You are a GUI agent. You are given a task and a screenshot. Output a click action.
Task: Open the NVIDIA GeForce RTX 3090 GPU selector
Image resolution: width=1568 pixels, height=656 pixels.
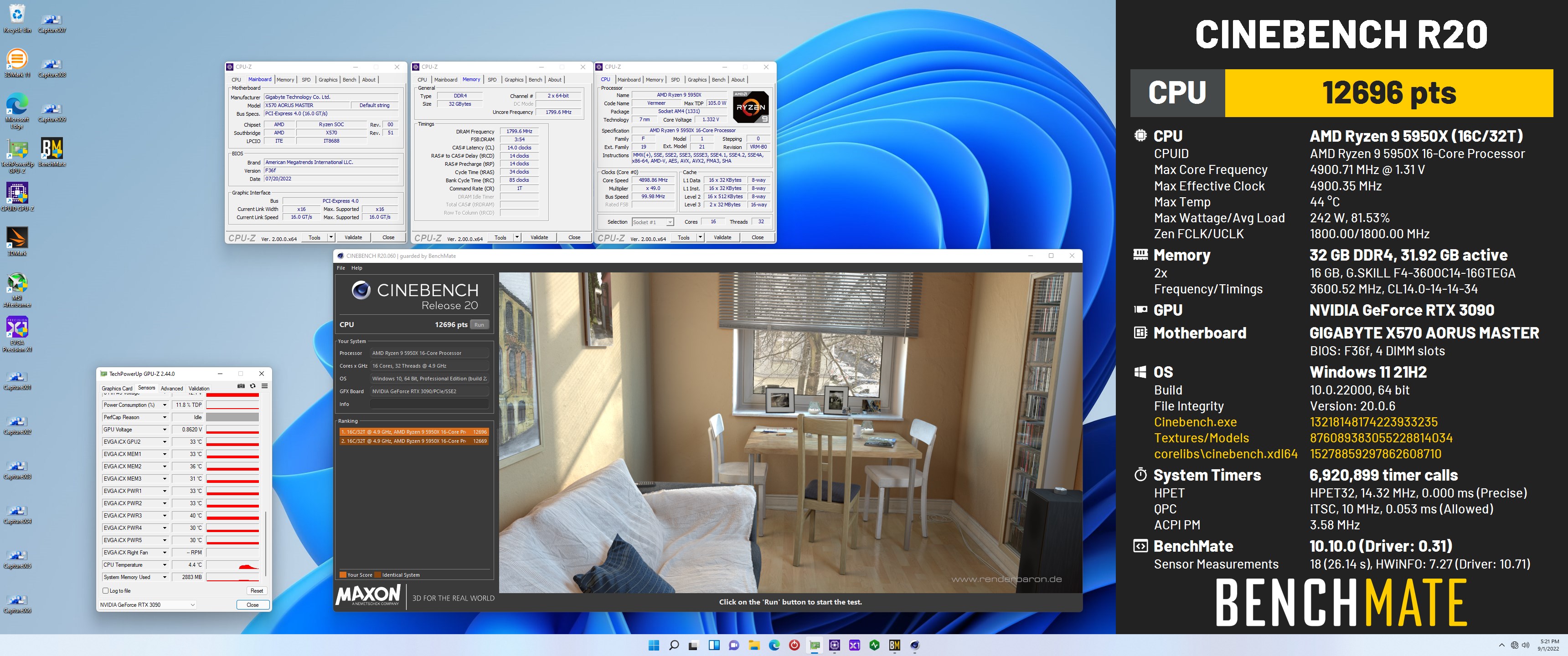148,604
